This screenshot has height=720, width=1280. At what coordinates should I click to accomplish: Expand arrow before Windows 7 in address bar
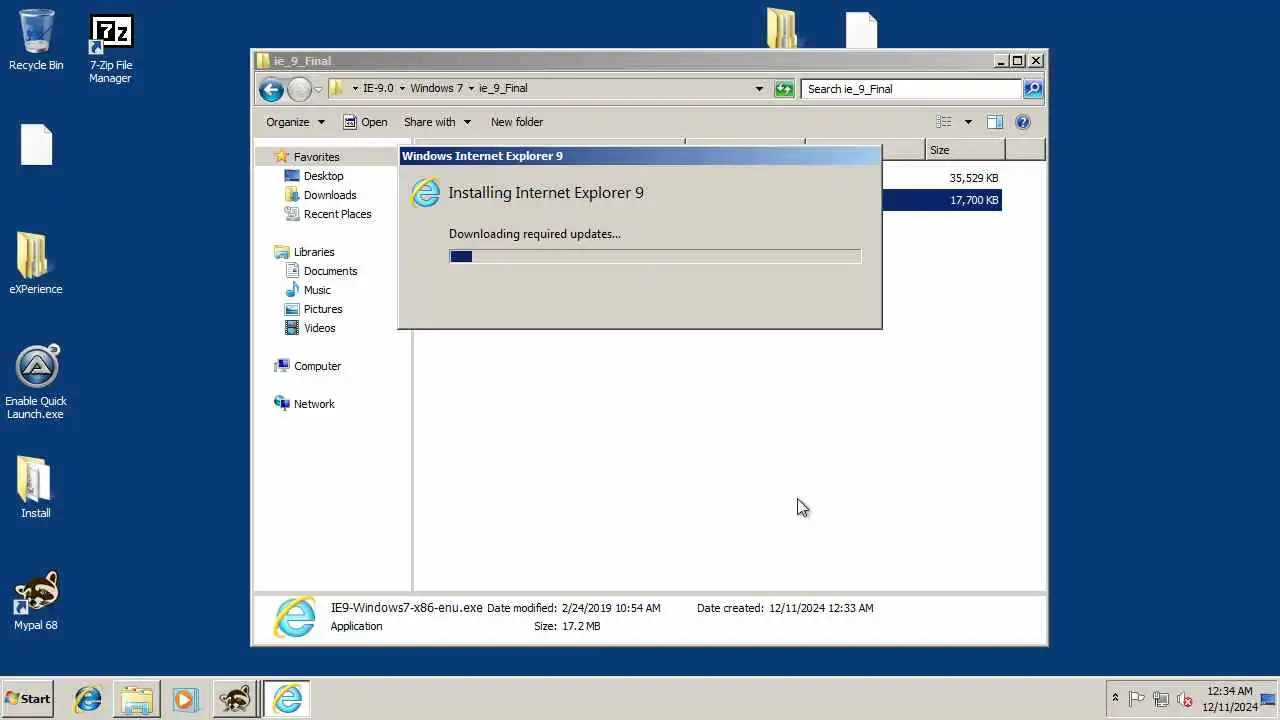pyautogui.click(x=402, y=89)
